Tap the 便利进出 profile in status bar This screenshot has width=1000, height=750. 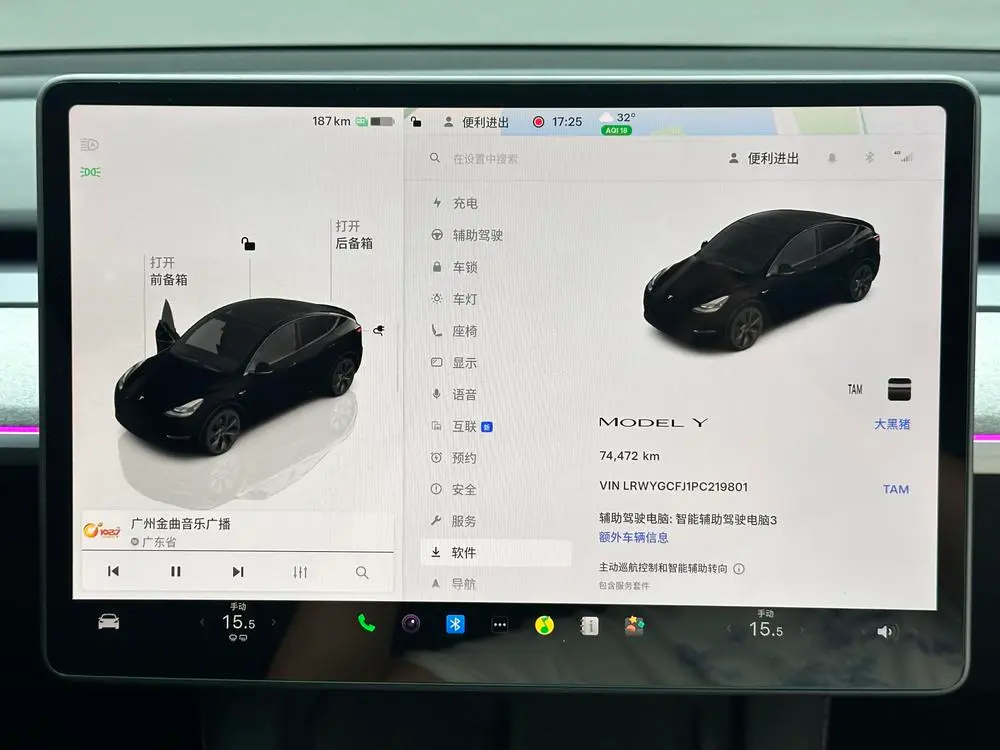point(476,122)
